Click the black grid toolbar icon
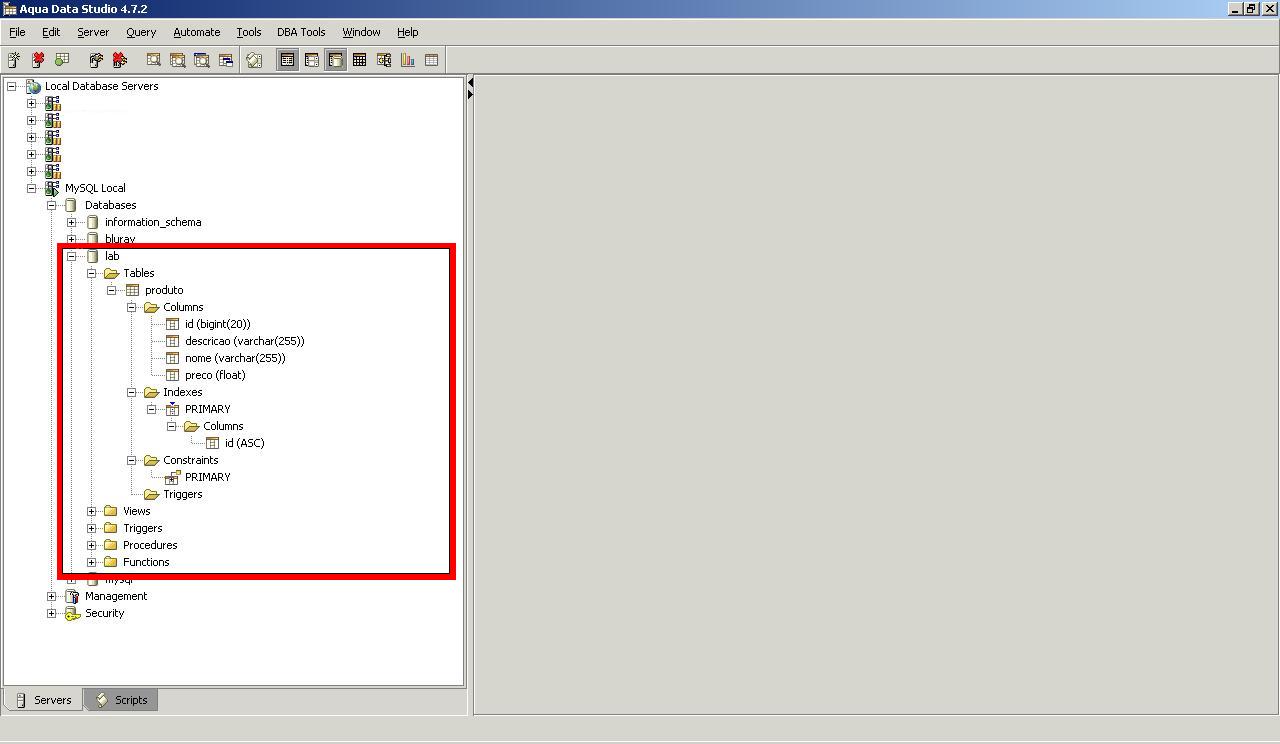The height and width of the screenshot is (744, 1280). (360, 60)
